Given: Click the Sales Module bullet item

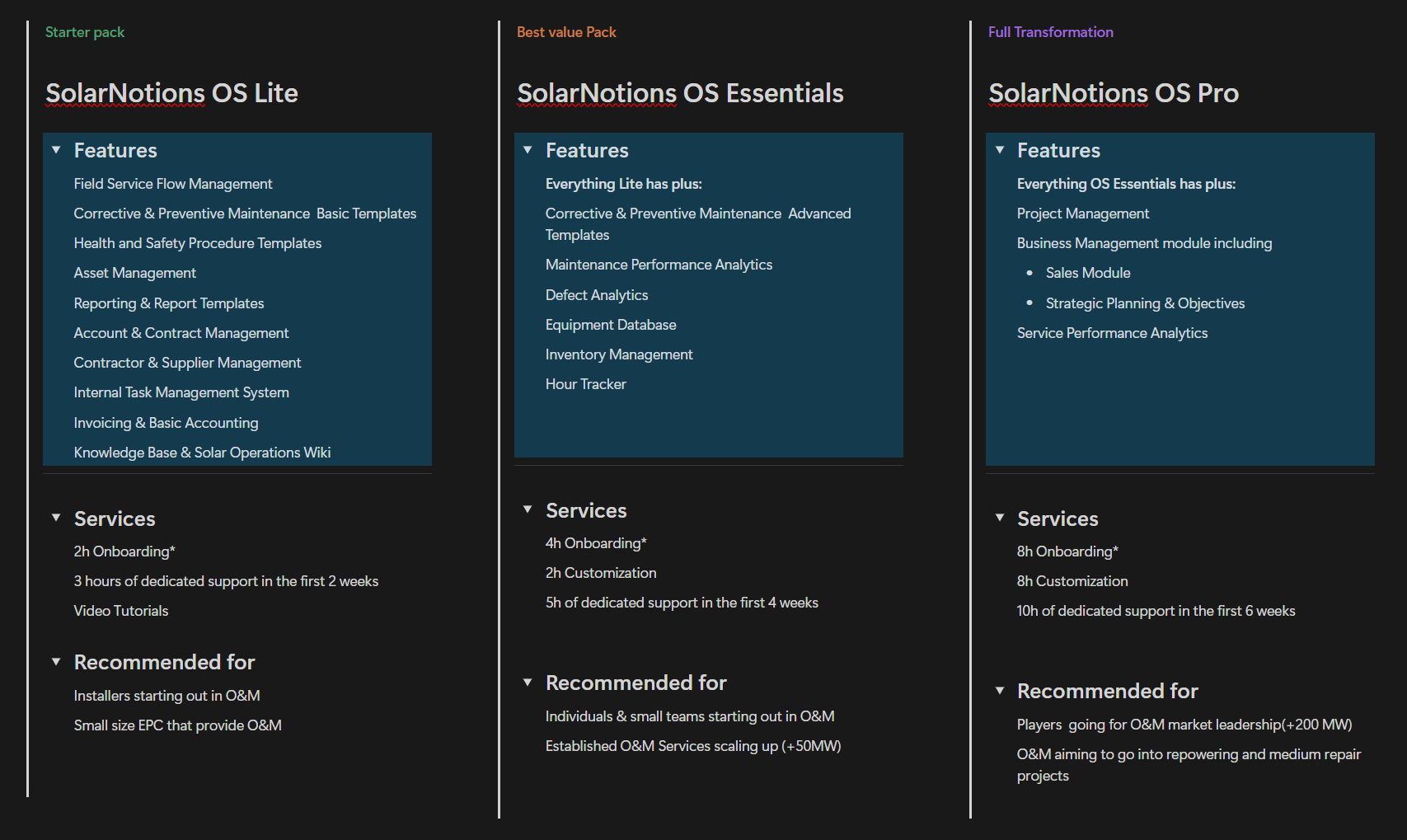Looking at the screenshot, I should point(1088,273).
